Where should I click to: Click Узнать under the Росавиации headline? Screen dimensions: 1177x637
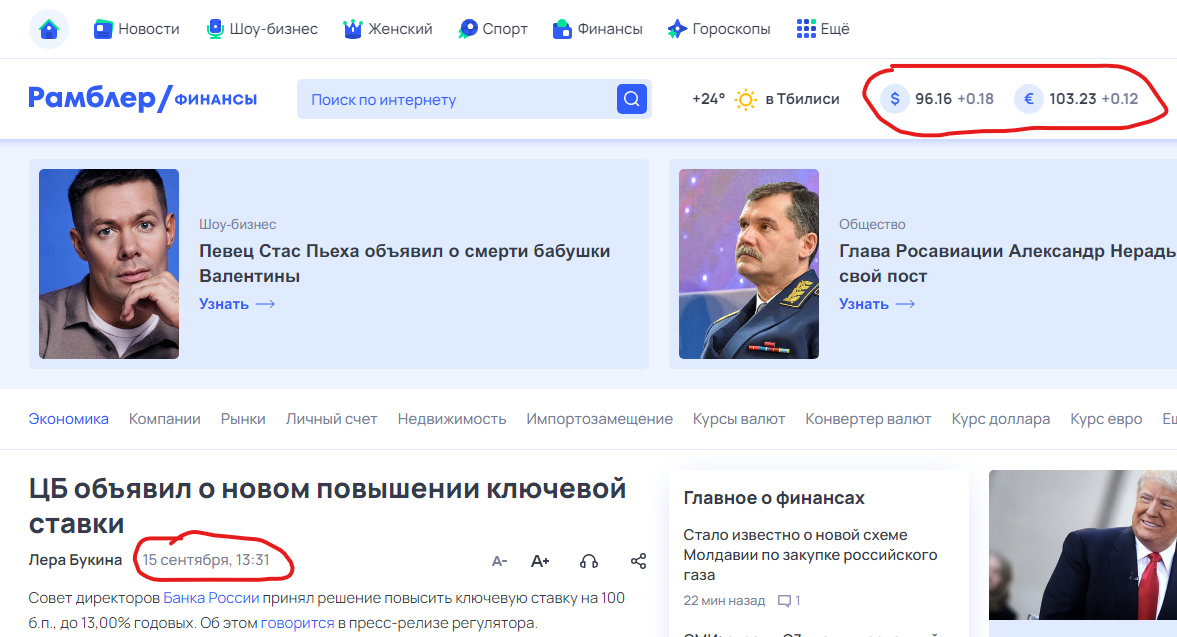coord(877,304)
